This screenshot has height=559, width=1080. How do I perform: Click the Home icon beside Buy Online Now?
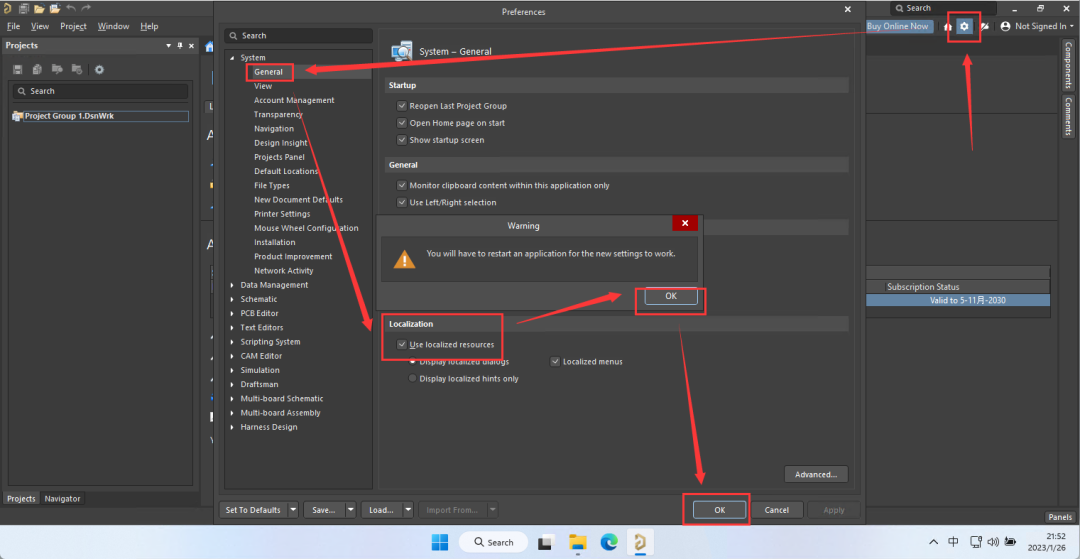pos(948,26)
